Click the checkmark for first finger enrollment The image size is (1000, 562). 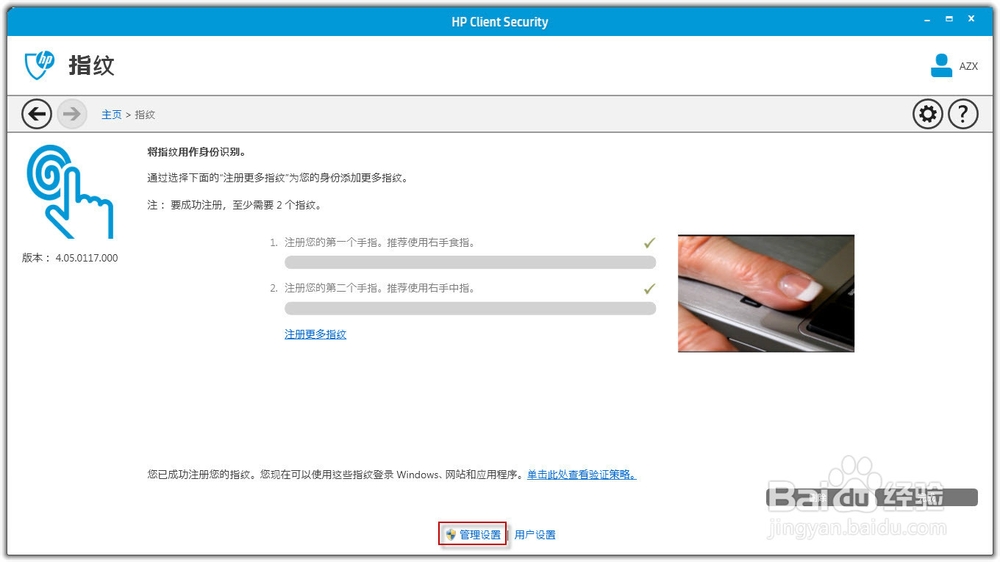(x=649, y=243)
